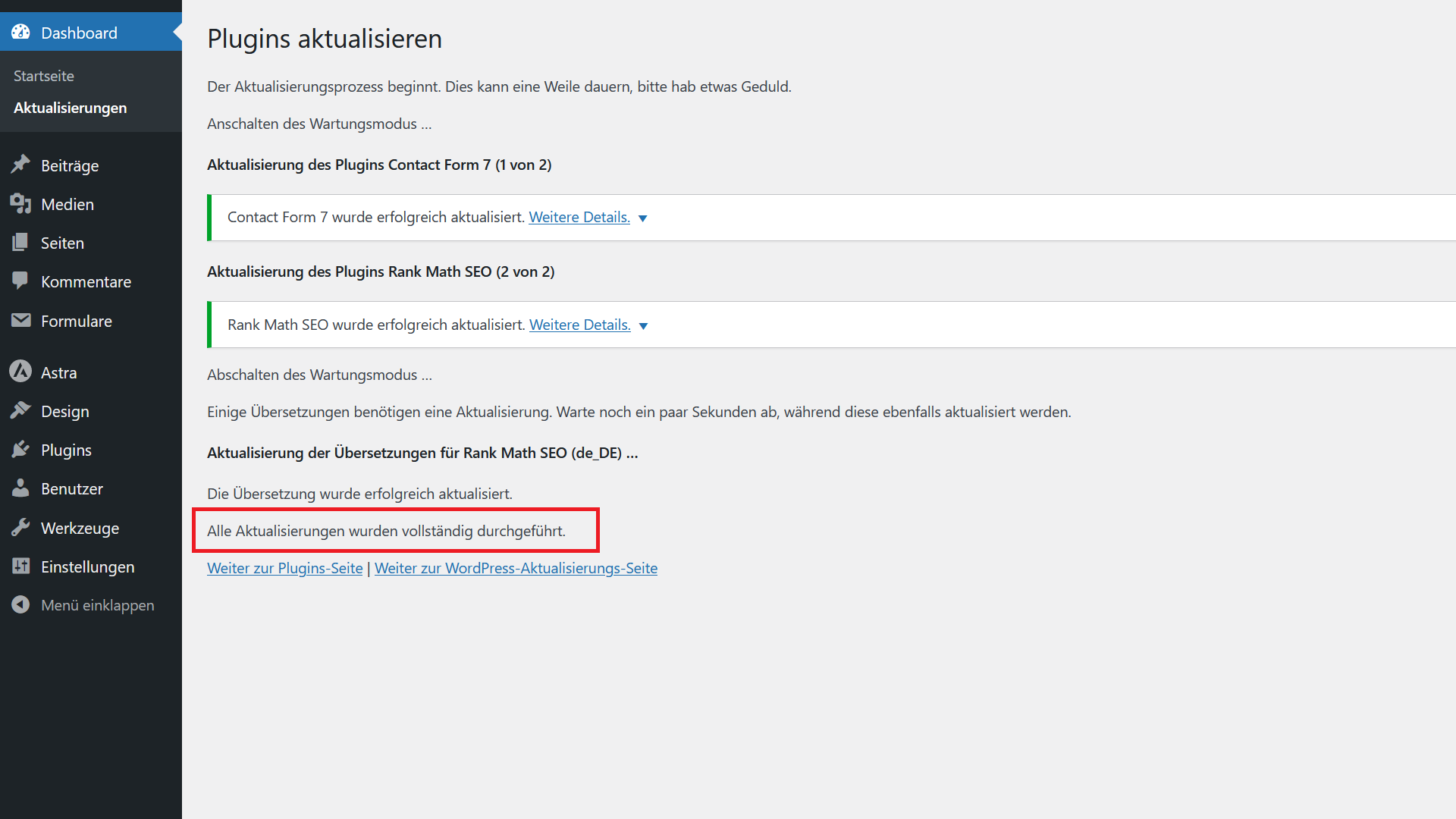Open the Astra menu
The height and width of the screenshot is (819, 1456).
[91, 372]
